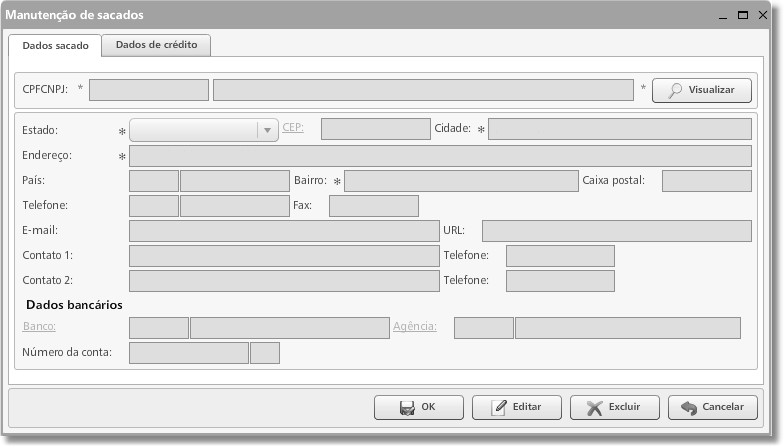Click the Caixa postal field
This screenshot has width=784, height=448.
click(x=706, y=181)
